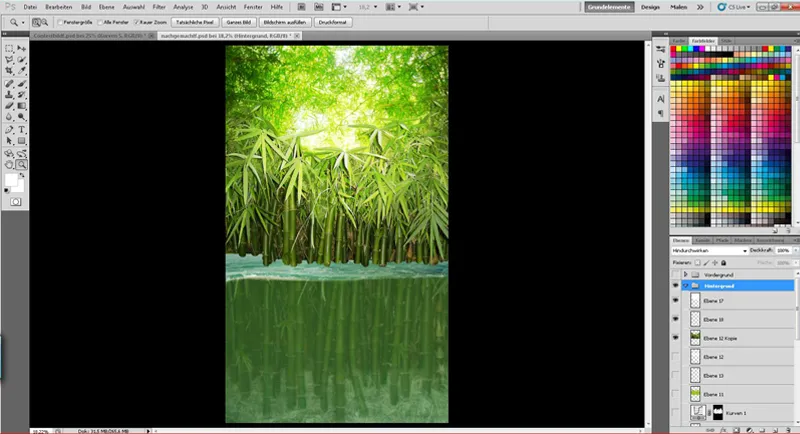Open the Character panel icon

pyautogui.click(x=661, y=99)
